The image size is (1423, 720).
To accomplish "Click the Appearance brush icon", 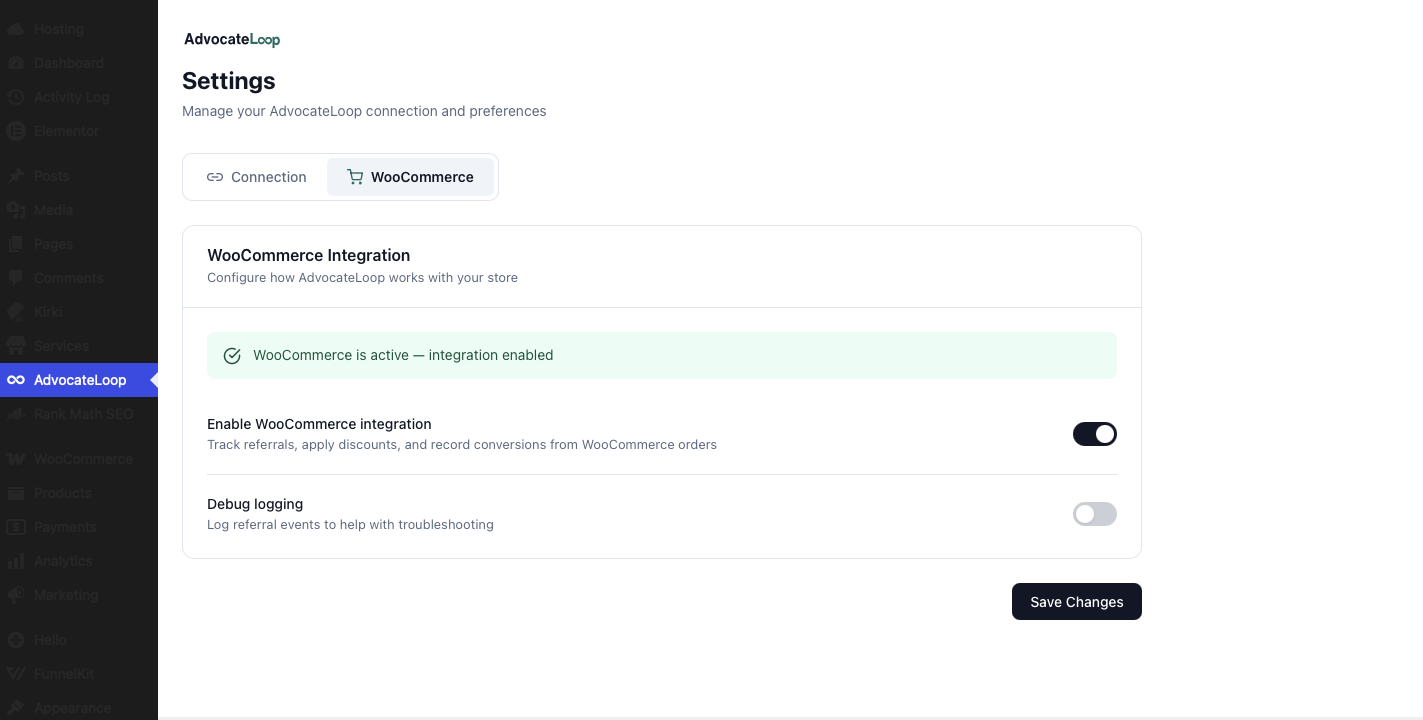I will pyautogui.click(x=16, y=708).
